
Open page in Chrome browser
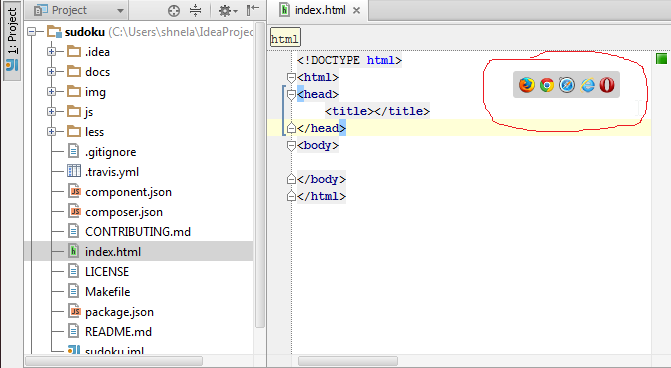click(x=546, y=85)
